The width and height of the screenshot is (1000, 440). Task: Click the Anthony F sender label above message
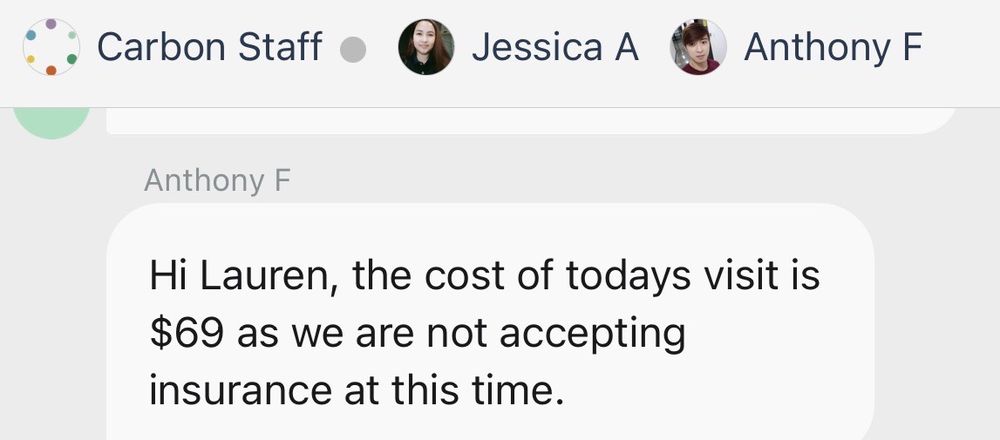(x=217, y=180)
